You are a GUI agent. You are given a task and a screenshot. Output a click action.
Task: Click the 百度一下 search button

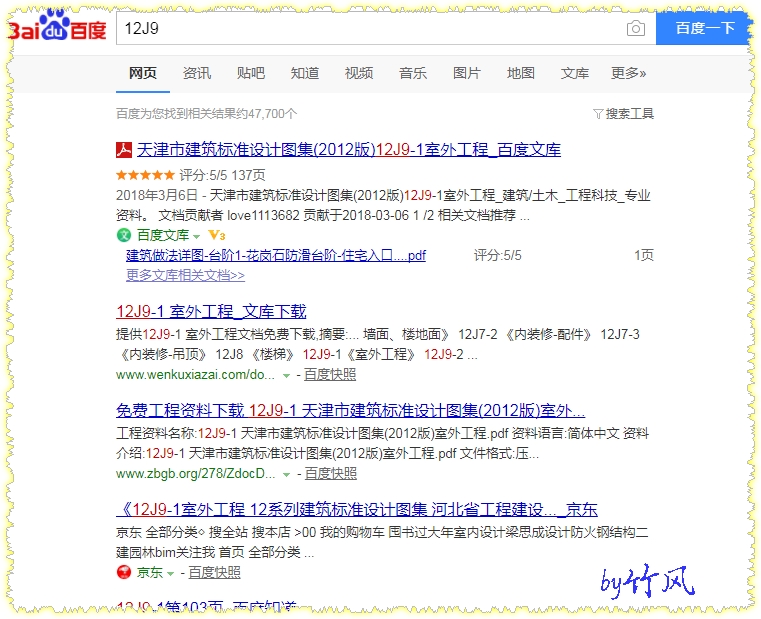click(x=705, y=28)
